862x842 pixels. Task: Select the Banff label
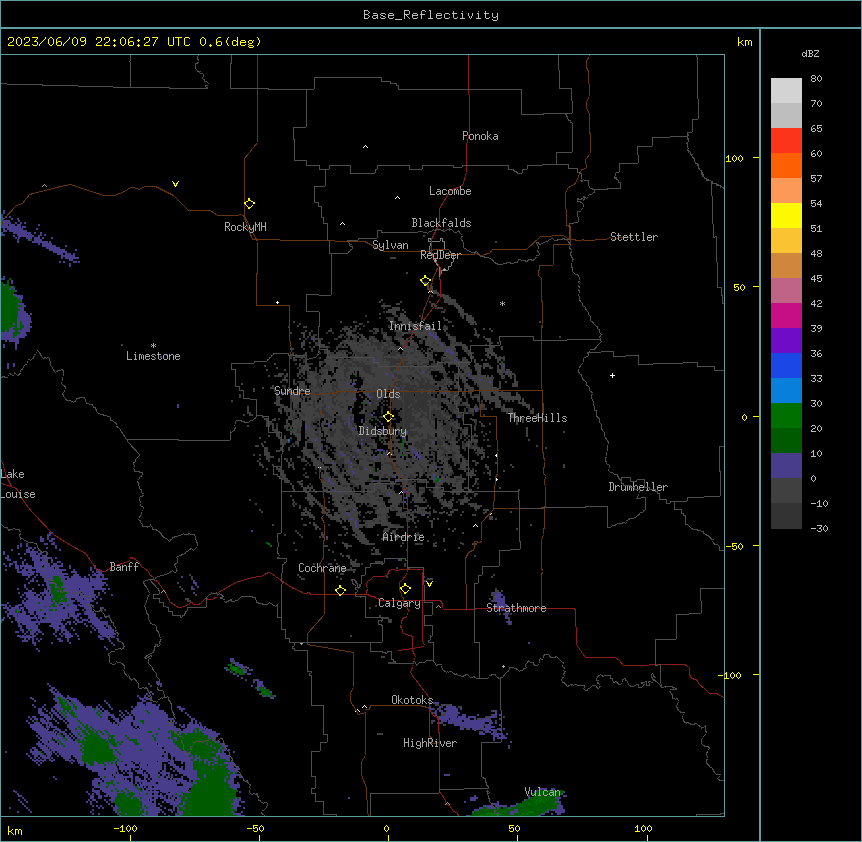click(124, 567)
